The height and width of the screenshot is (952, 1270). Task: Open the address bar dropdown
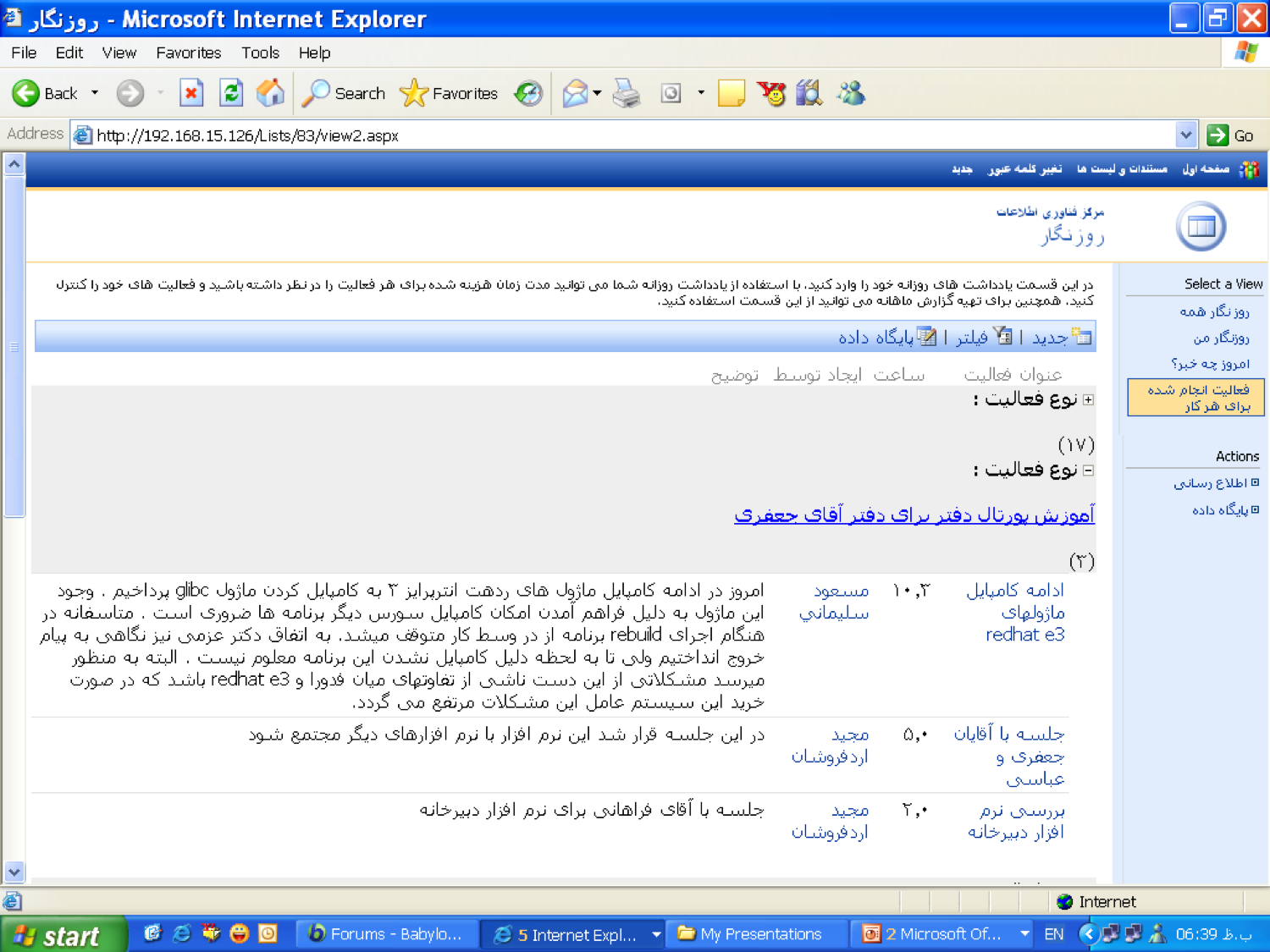click(1186, 135)
